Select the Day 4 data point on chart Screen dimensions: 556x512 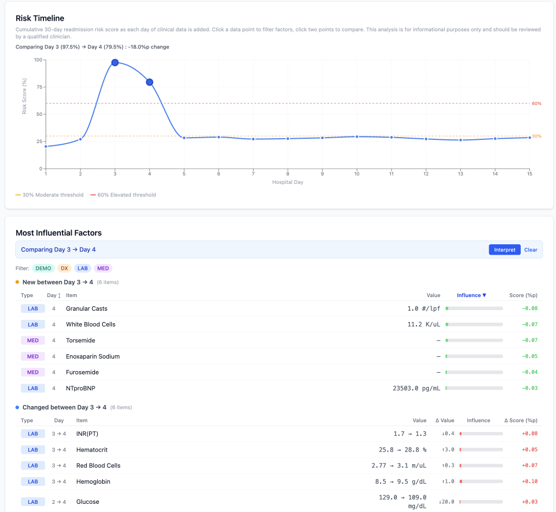click(150, 82)
